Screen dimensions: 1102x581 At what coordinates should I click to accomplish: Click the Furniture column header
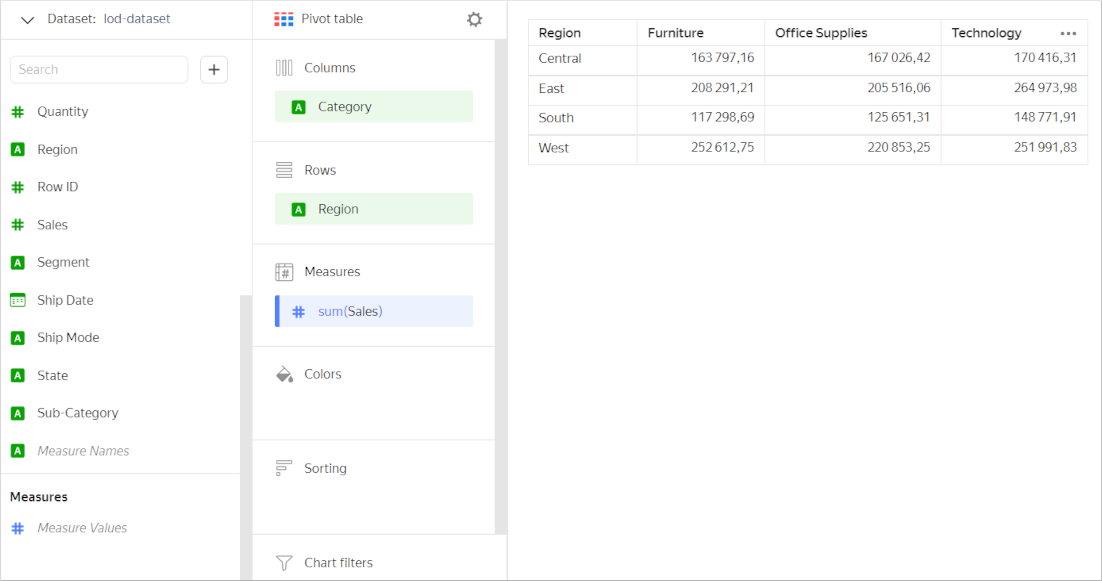pos(676,33)
